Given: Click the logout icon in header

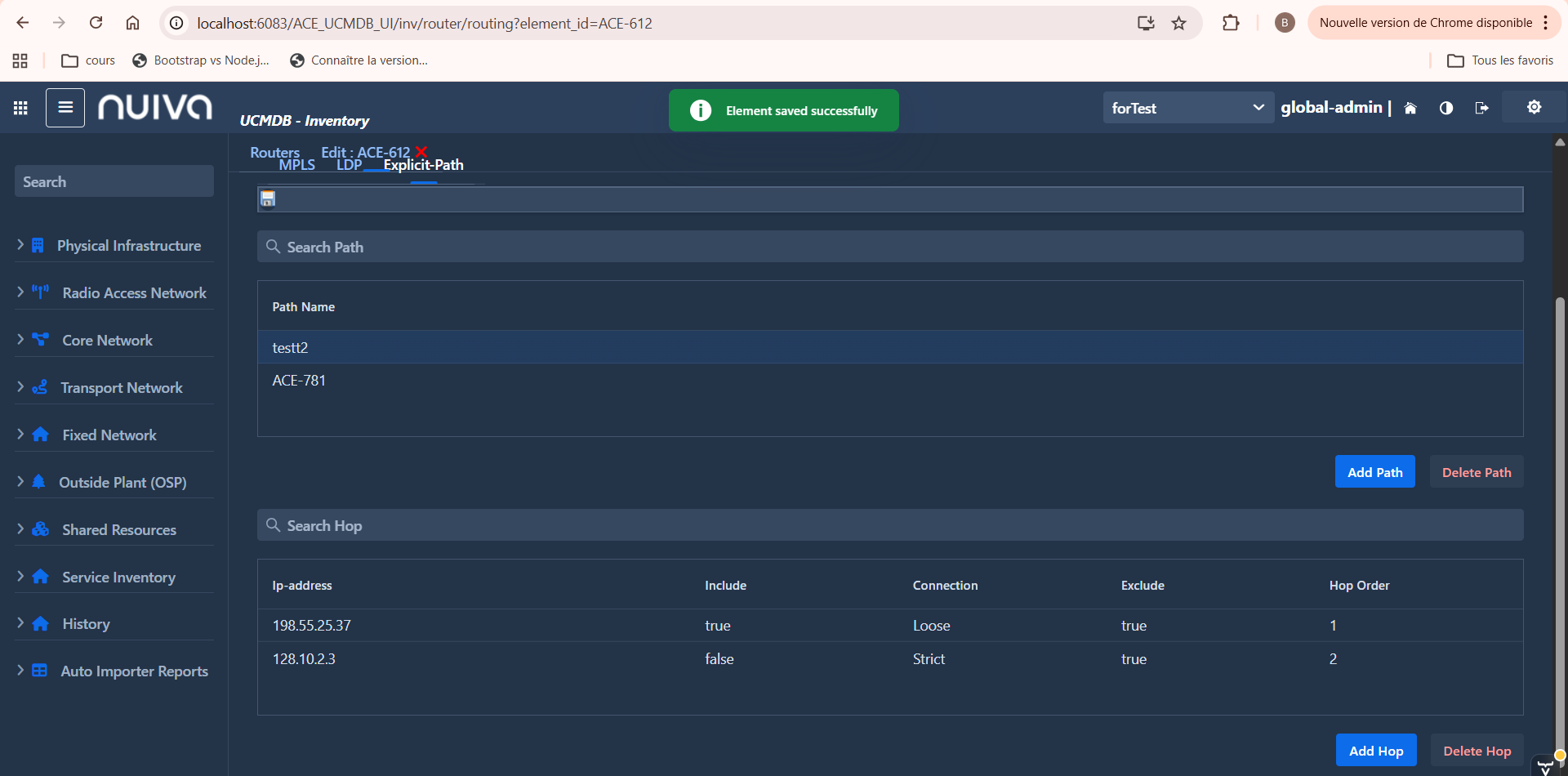Looking at the screenshot, I should pyautogui.click(x=1481, y=108).
